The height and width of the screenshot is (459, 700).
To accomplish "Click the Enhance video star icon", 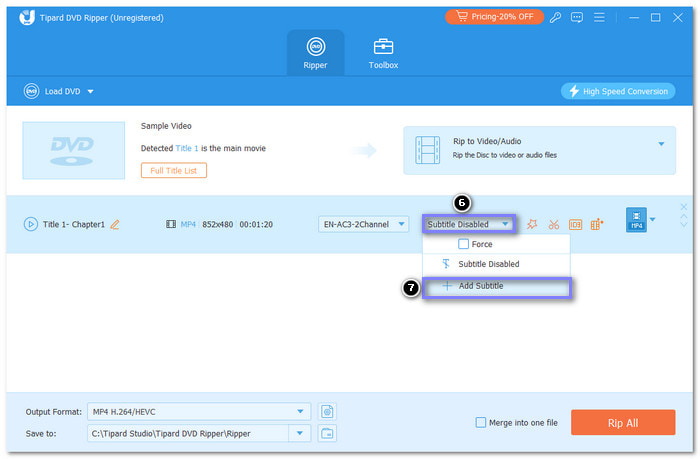I will [532, 224].
